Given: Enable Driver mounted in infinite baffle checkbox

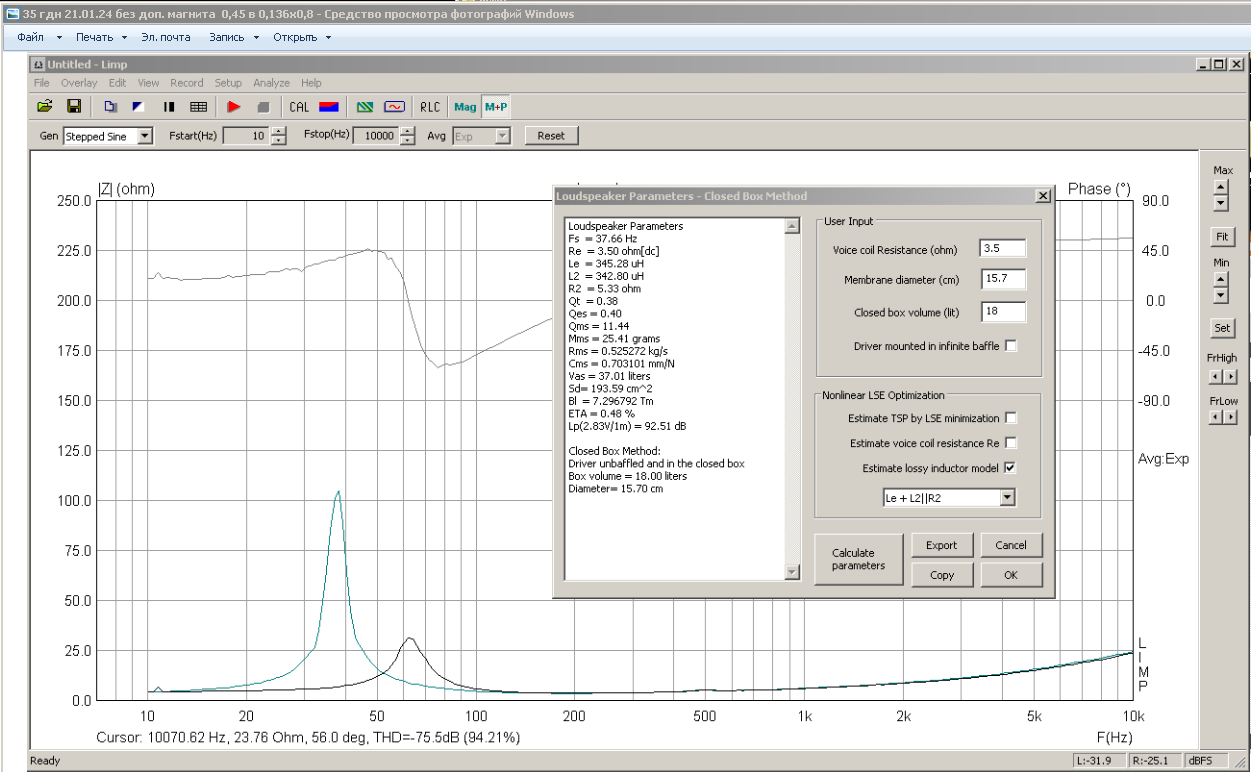Looking at the screenshot, I should pos(1011,346).
